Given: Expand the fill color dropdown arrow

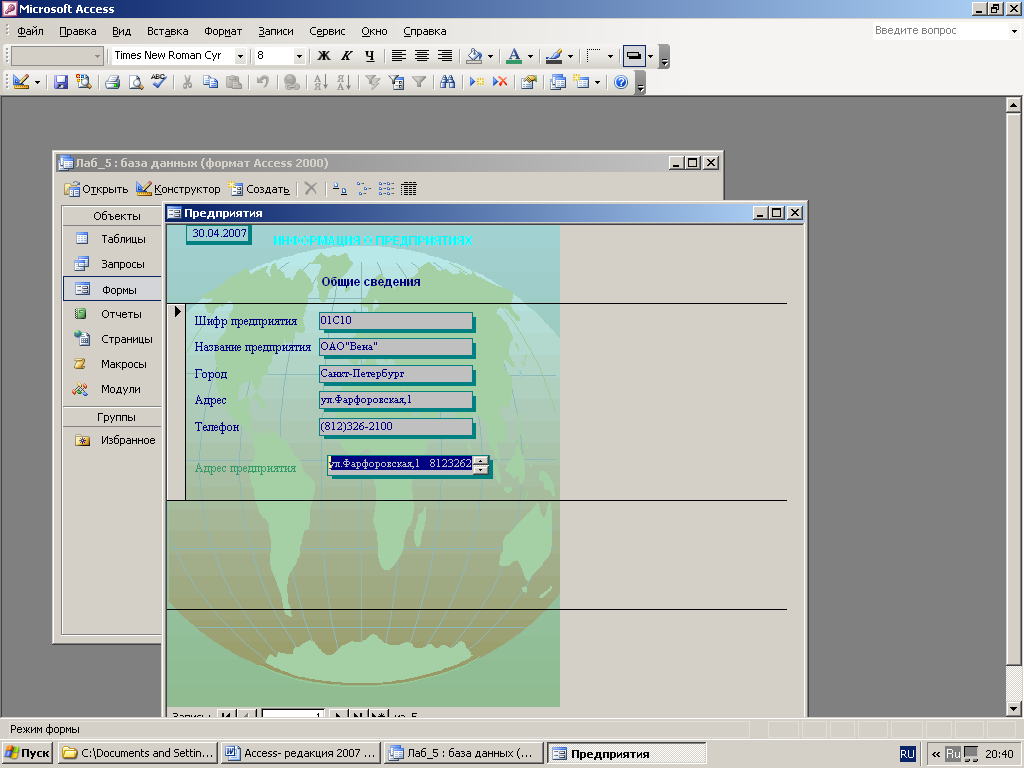Looking at the screenshot, I should pos(490,56).
